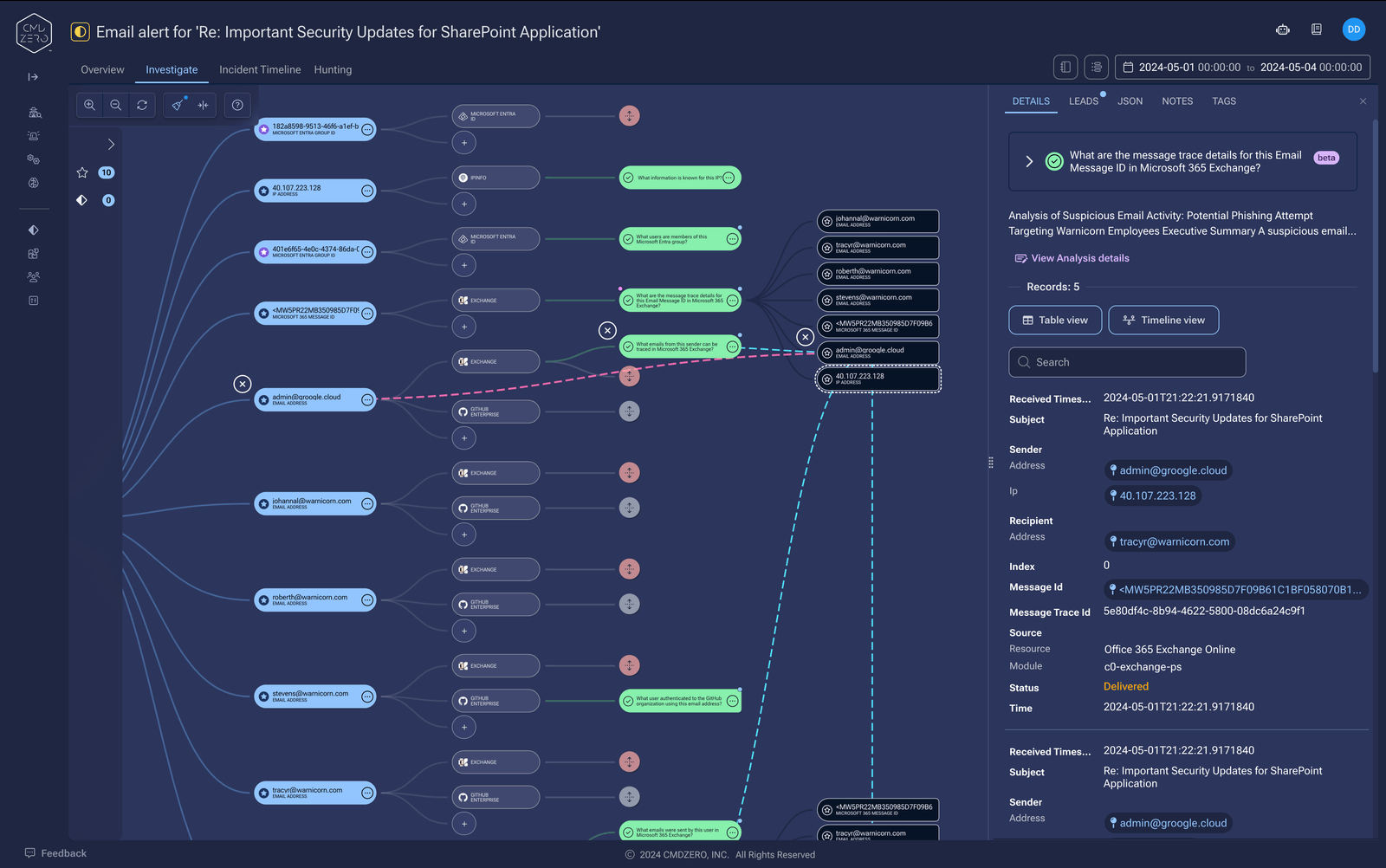Open the graph help question-mark button

coord(237,105)
